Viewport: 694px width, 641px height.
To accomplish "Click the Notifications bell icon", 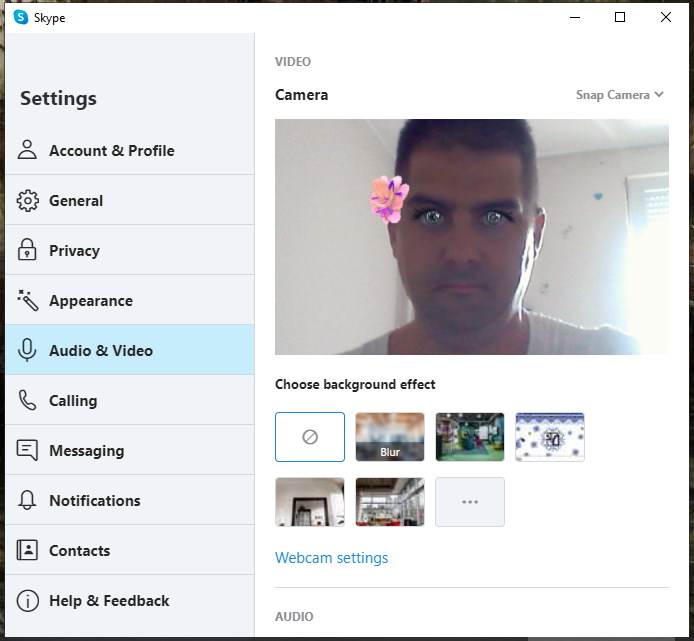I will (x=28, y=500).
